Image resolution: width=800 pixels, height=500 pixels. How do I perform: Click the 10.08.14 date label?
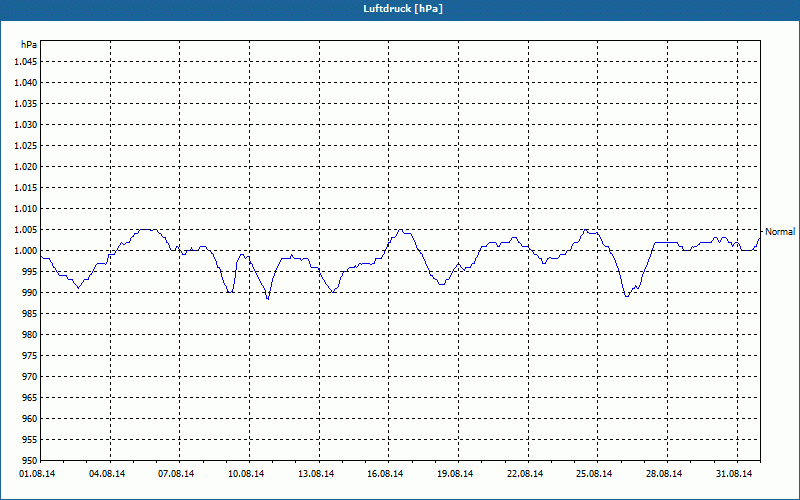[246, 474]
